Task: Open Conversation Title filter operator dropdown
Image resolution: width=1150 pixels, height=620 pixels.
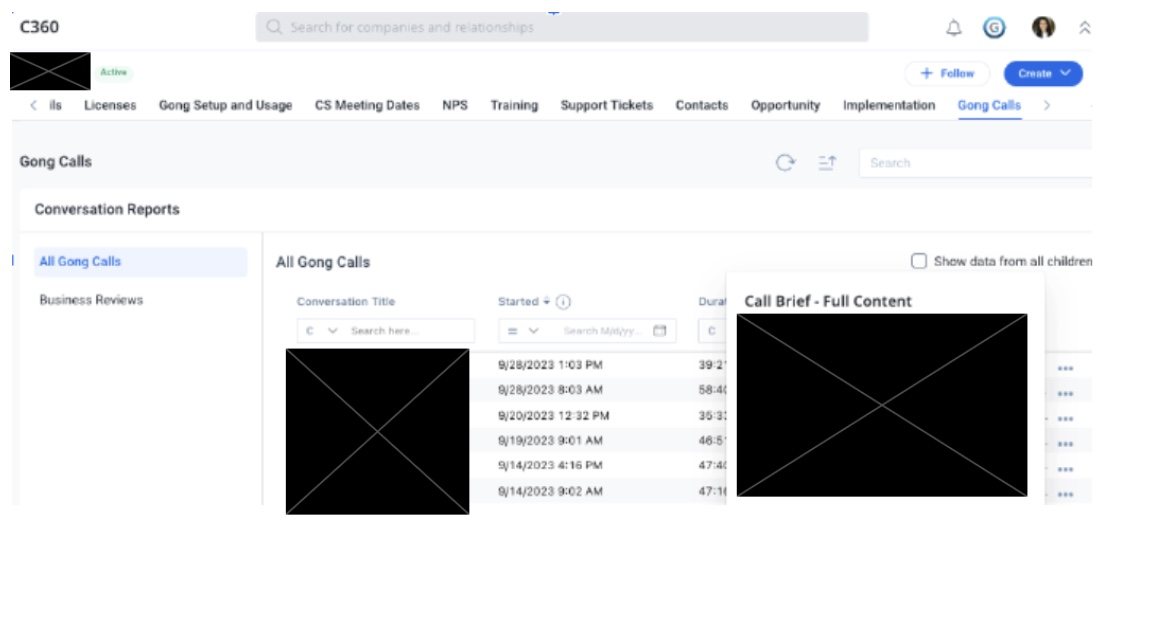Action: 321,331
